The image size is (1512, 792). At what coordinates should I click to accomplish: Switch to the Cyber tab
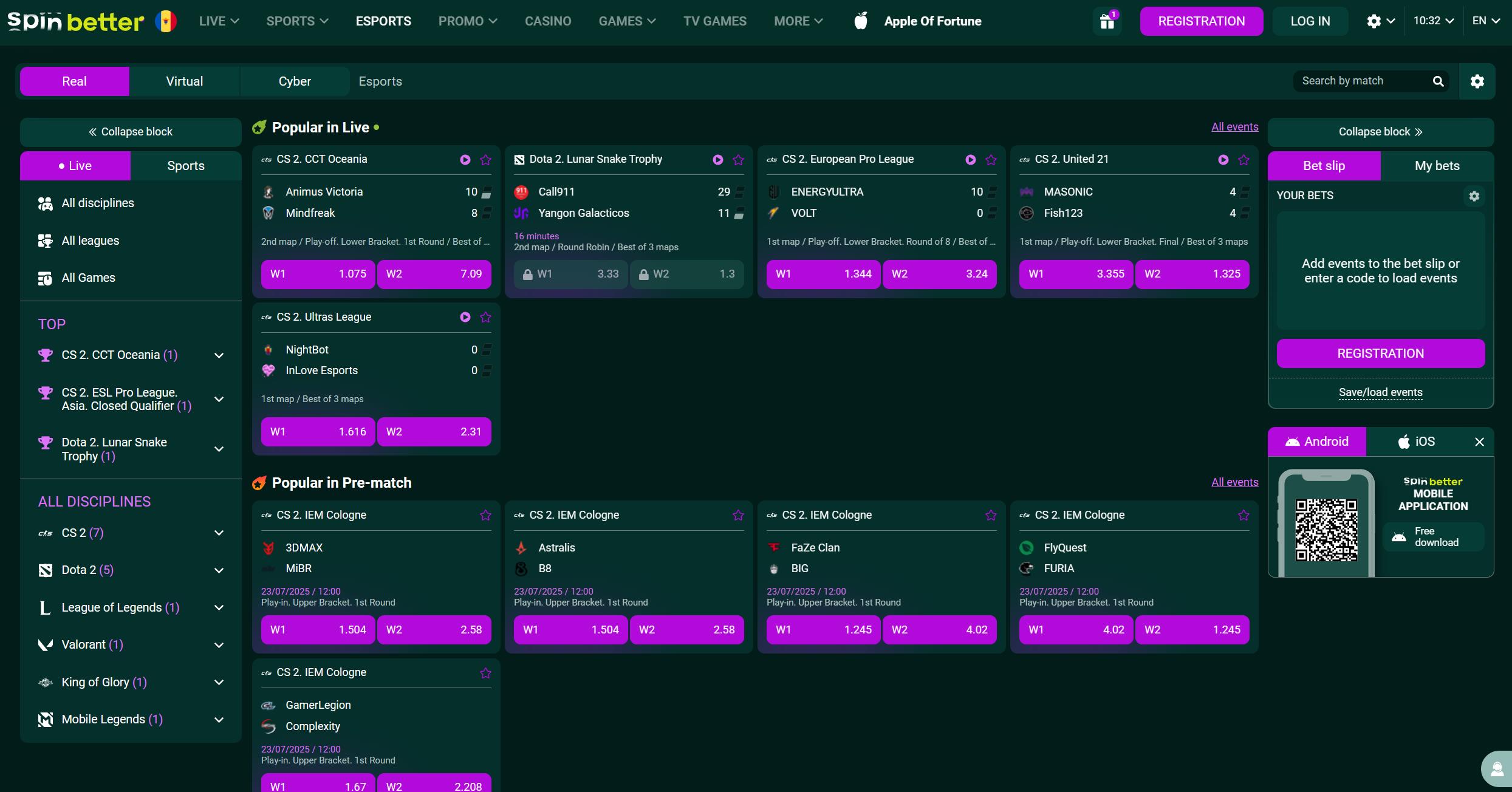[x=295, y=81]
